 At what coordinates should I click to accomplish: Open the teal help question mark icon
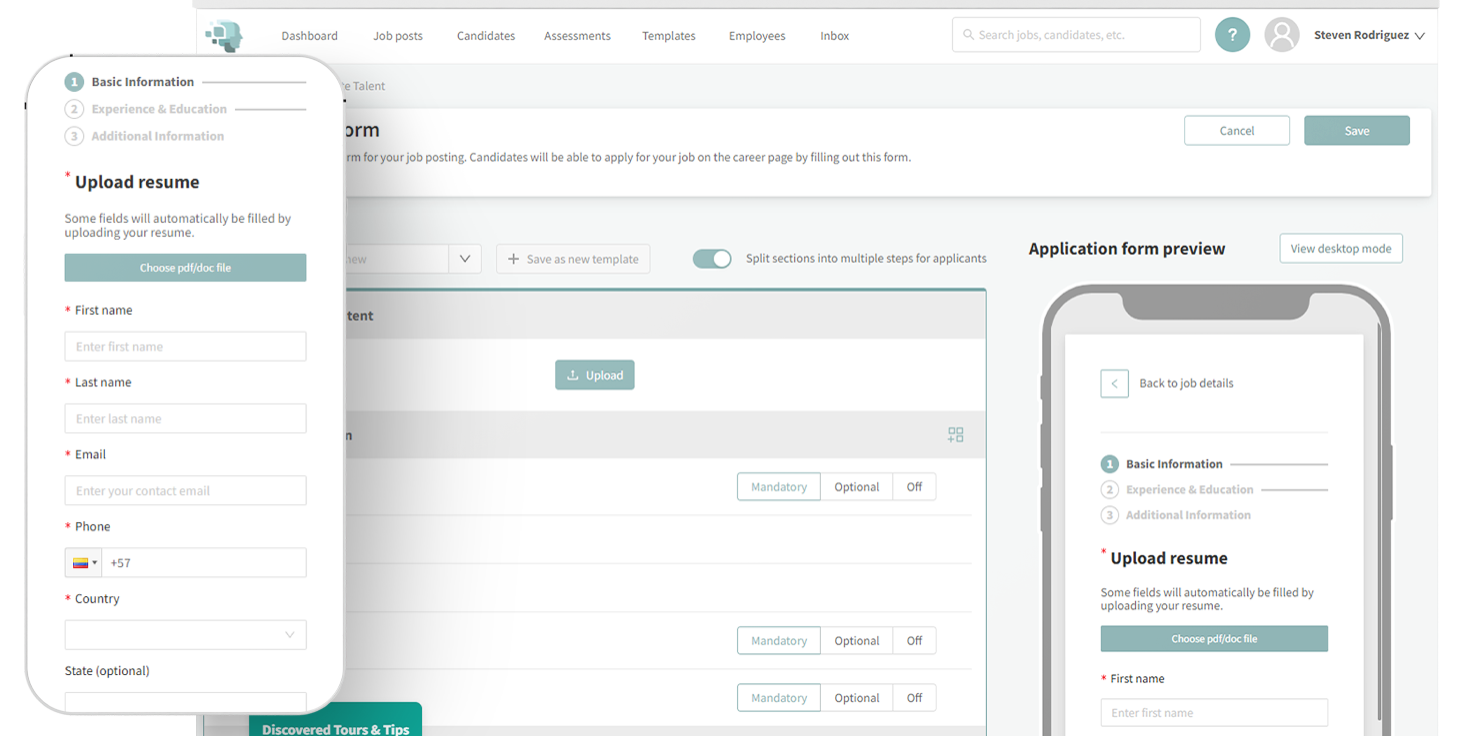pos(1232,34)
